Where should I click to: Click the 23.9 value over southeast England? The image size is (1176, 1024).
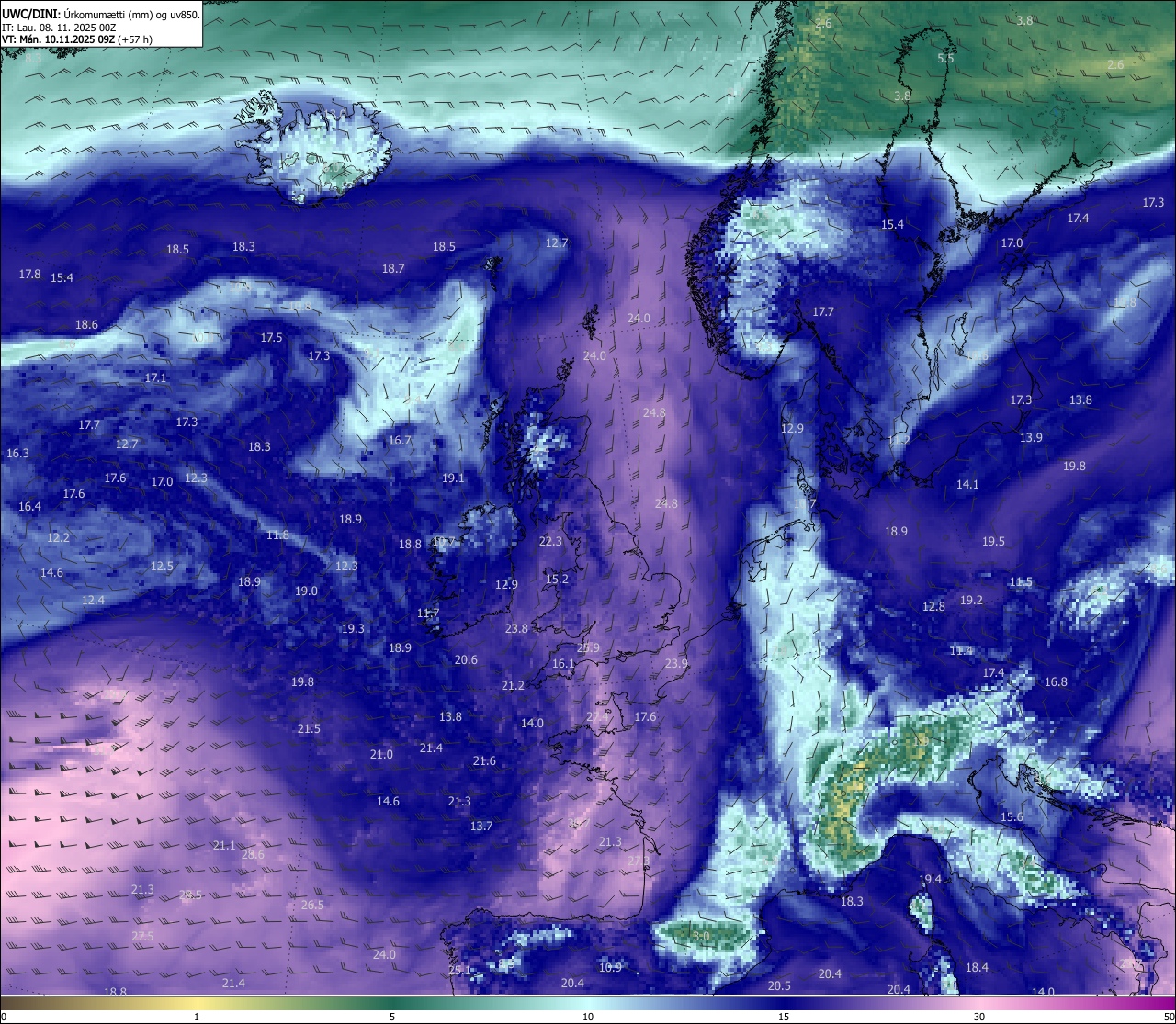676,664
